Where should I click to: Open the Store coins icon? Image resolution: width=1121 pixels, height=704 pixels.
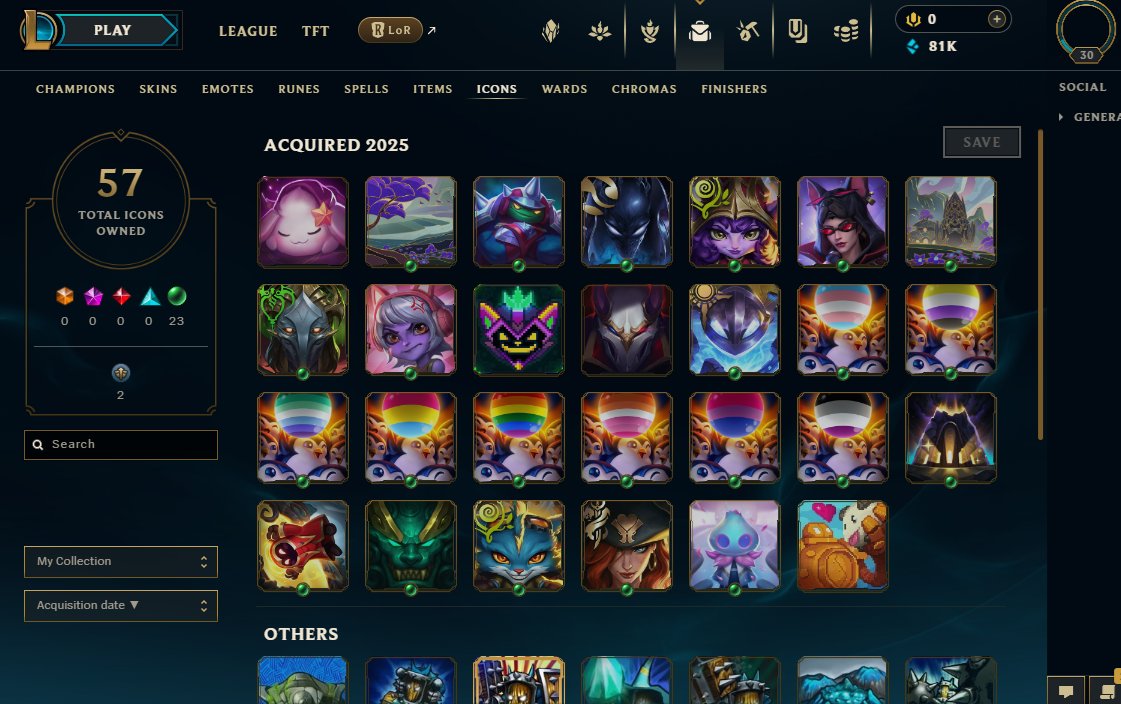[846, 31]
